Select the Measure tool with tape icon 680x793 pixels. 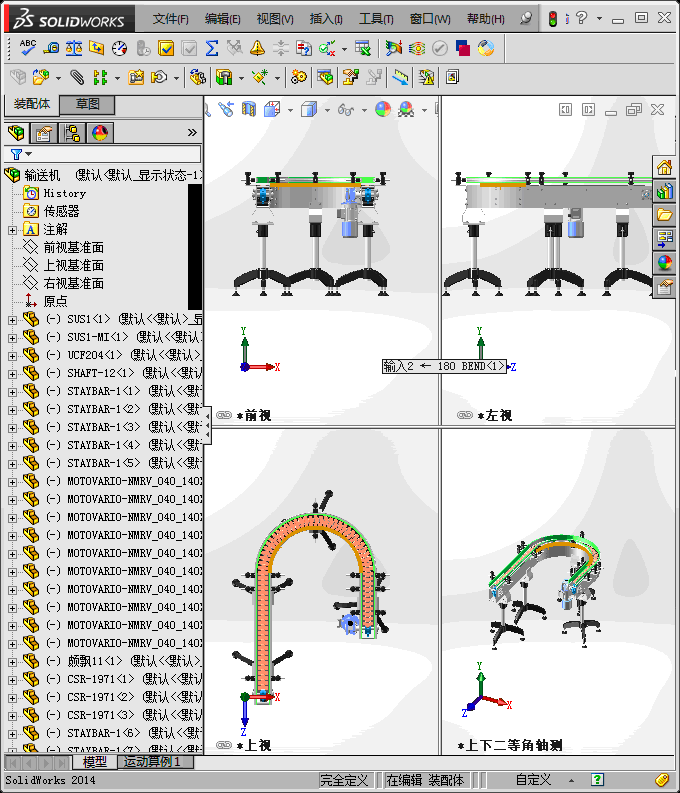pos(51,48)
